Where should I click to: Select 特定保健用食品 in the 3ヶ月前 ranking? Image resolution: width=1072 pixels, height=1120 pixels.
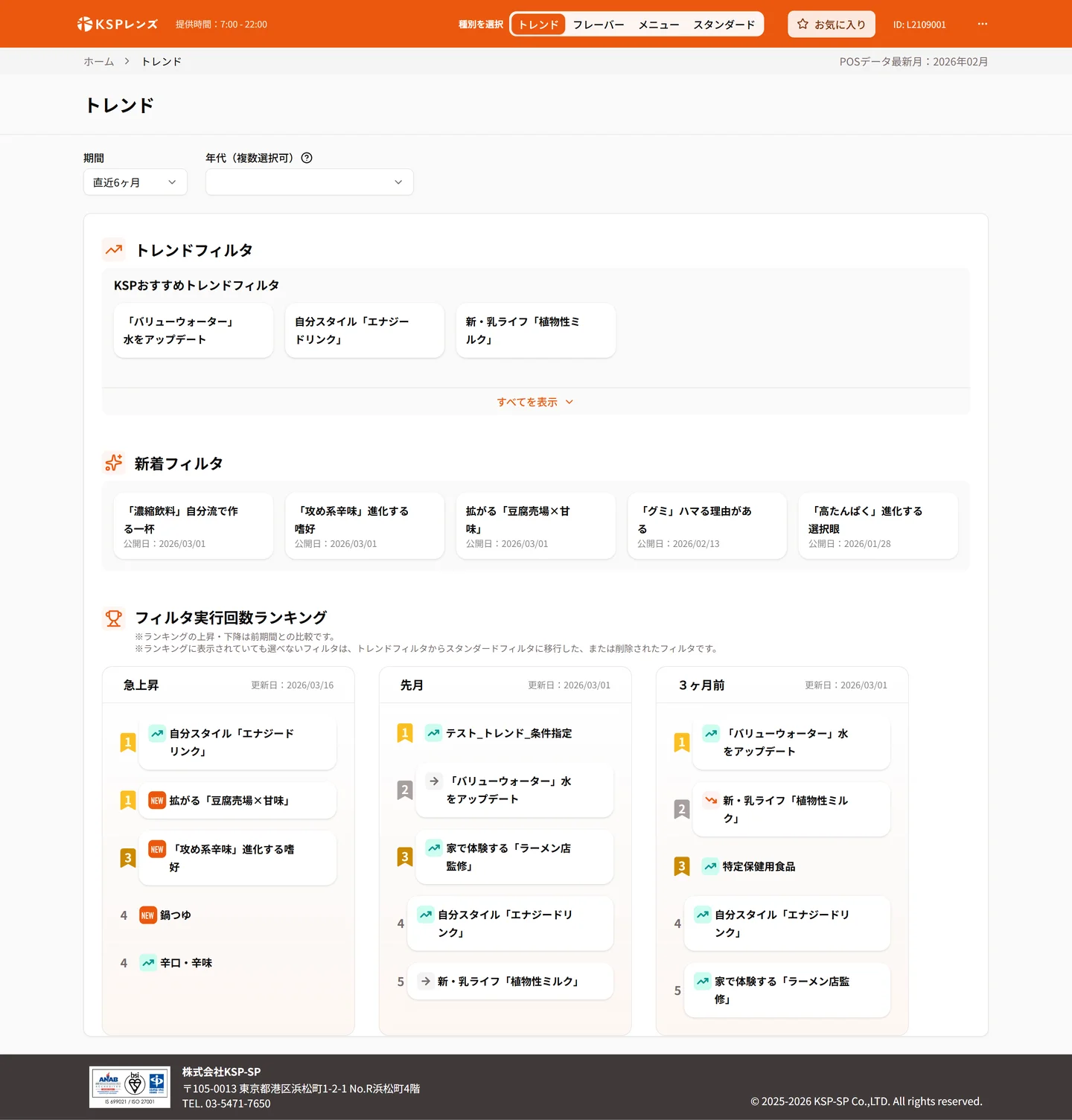[x=758, y=866]
